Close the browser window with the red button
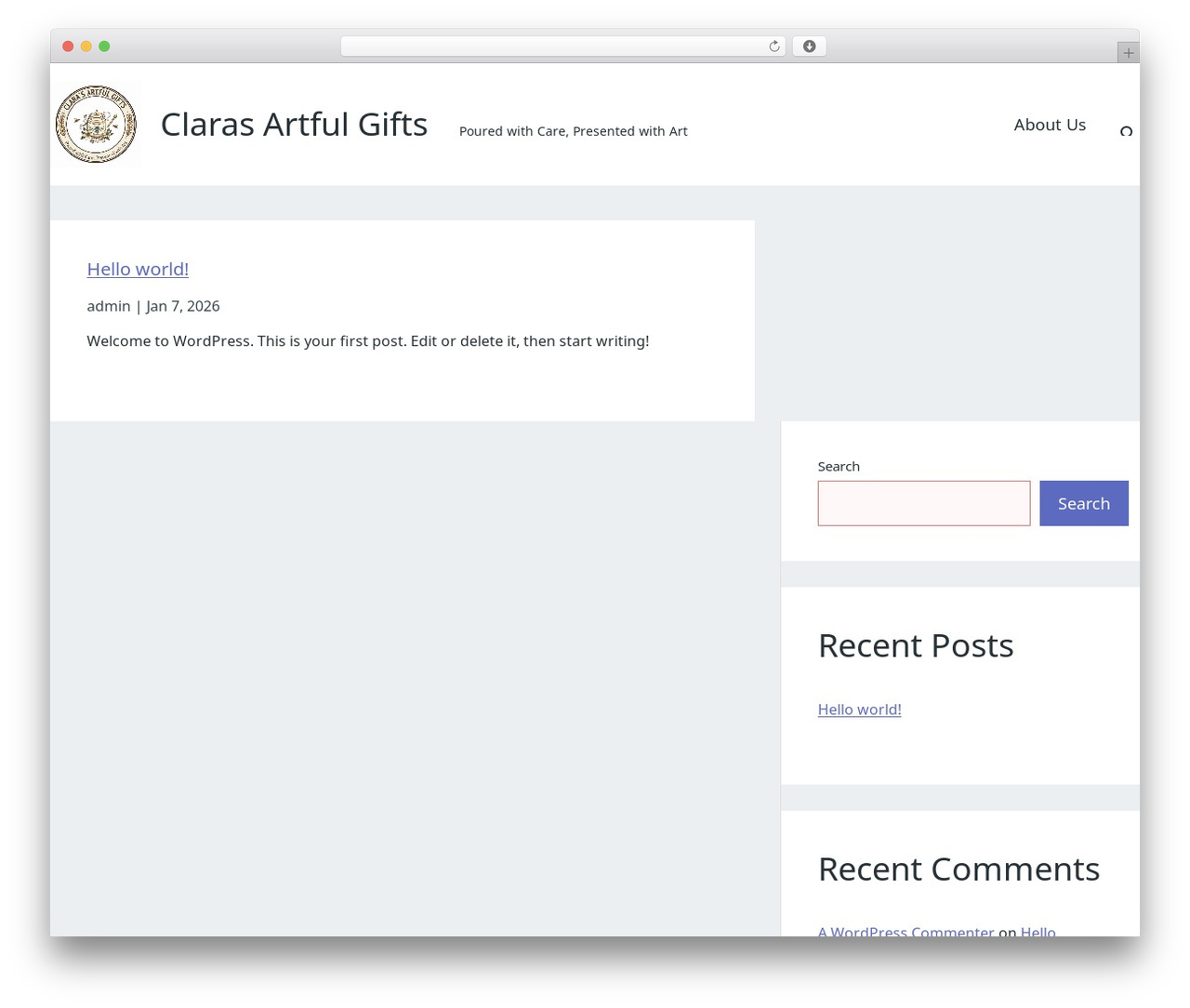 [68, 46]
